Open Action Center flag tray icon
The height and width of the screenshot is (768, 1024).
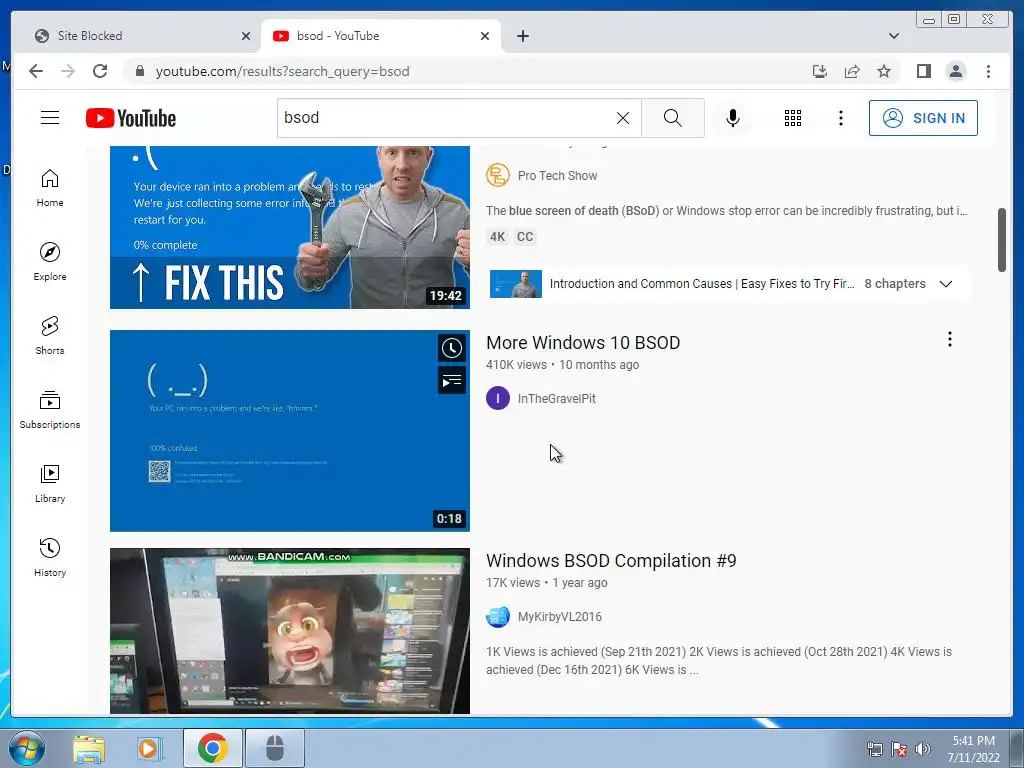click(899, 748)
